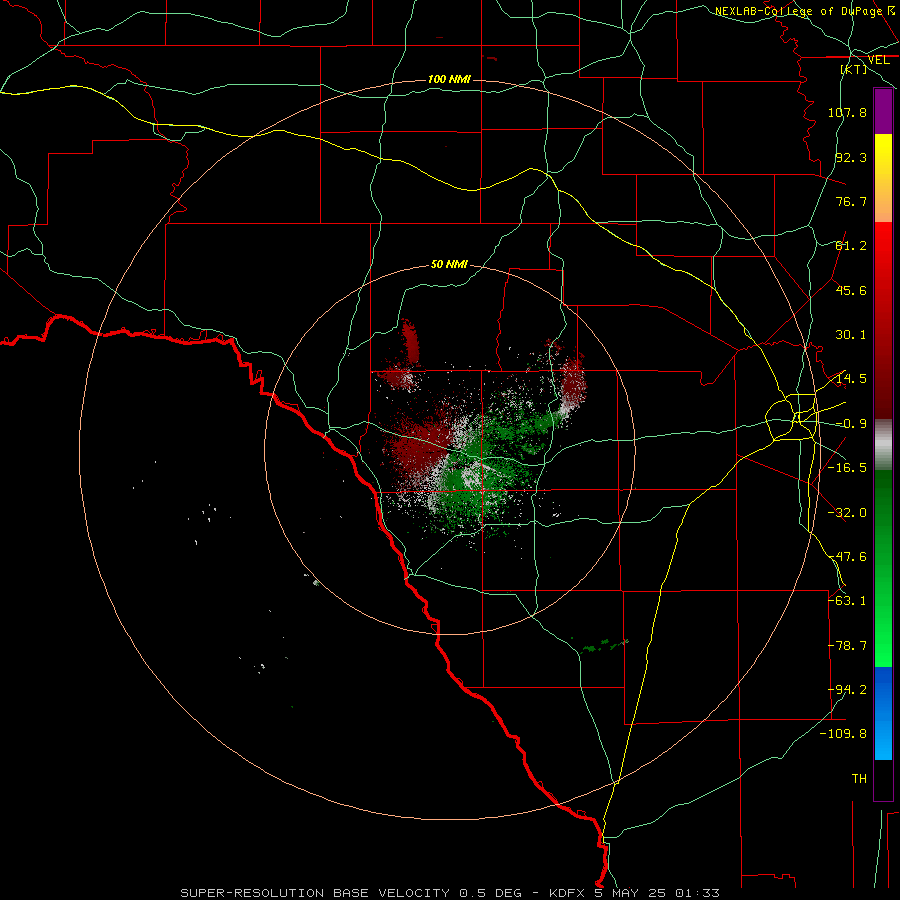Click the -32.0 velocity scale value

[x=847, y=513]
